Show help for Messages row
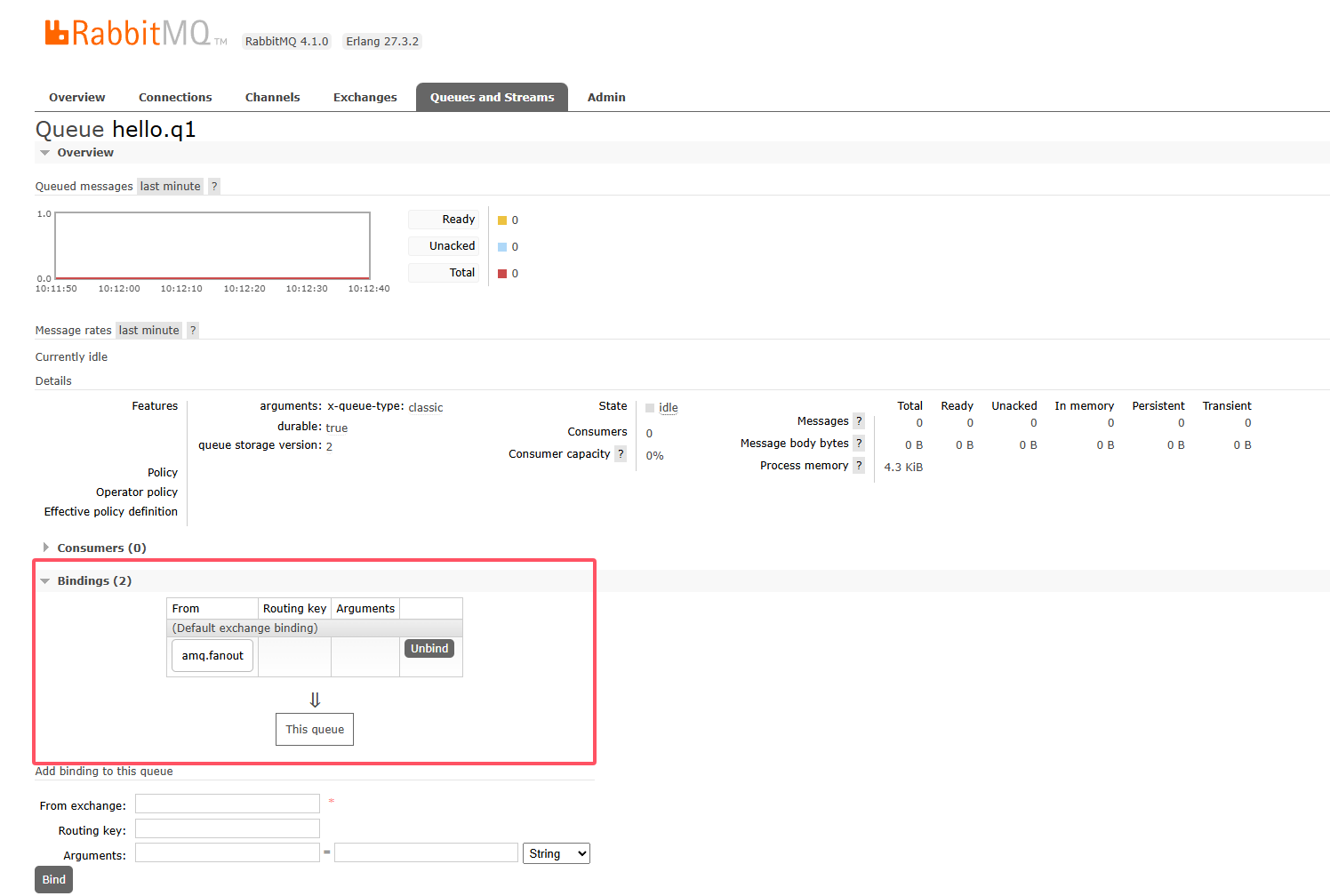1330x896 pixels. tap(859, 421)
